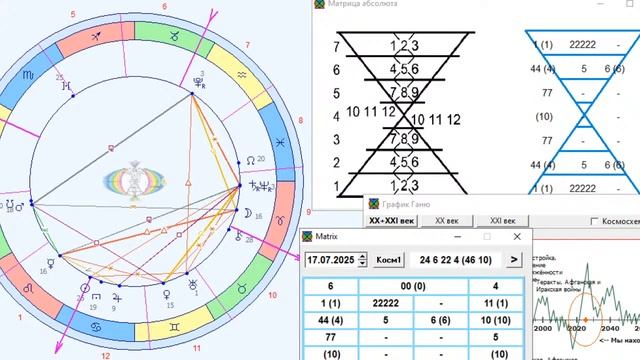Click the Chiron glyph labeled 28

coord(239,235)
